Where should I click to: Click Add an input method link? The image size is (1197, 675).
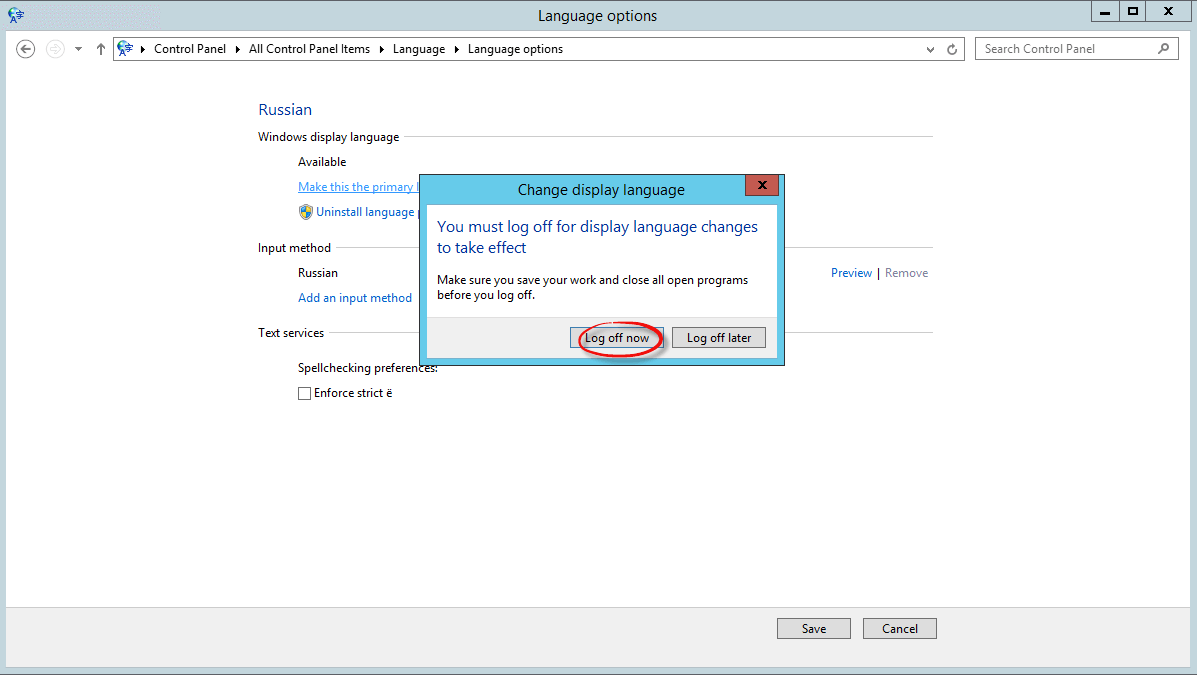(x=355, y=298)
